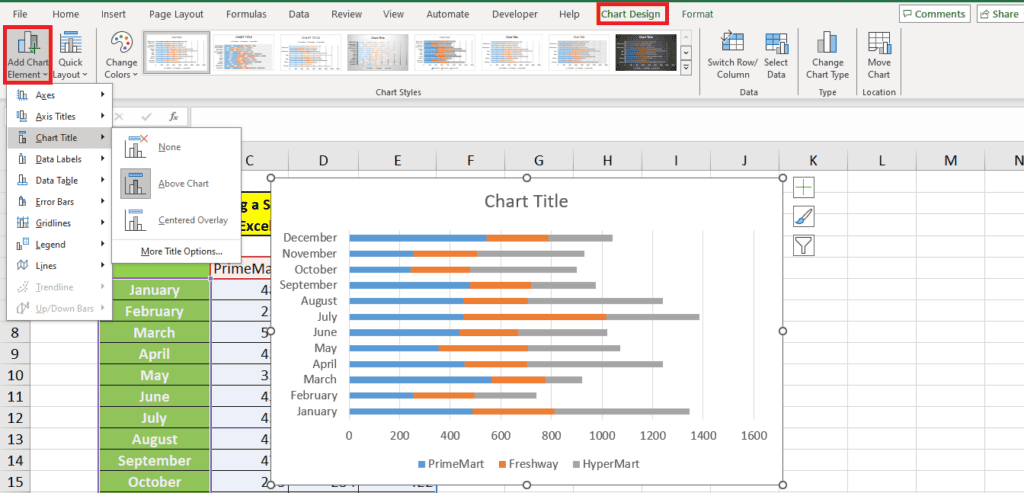
Task: Switch to the Formulas tab
Action: (246, 14)
